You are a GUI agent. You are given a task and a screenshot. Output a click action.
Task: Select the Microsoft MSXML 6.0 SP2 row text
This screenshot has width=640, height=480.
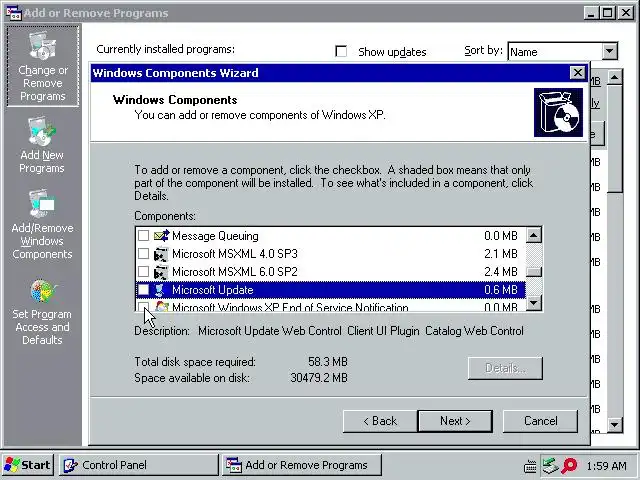(235, 272)
